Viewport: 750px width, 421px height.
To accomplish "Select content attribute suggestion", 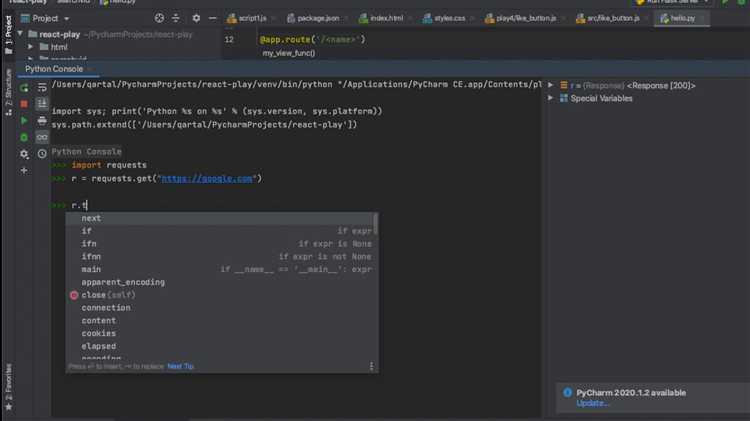I will 221,321.
